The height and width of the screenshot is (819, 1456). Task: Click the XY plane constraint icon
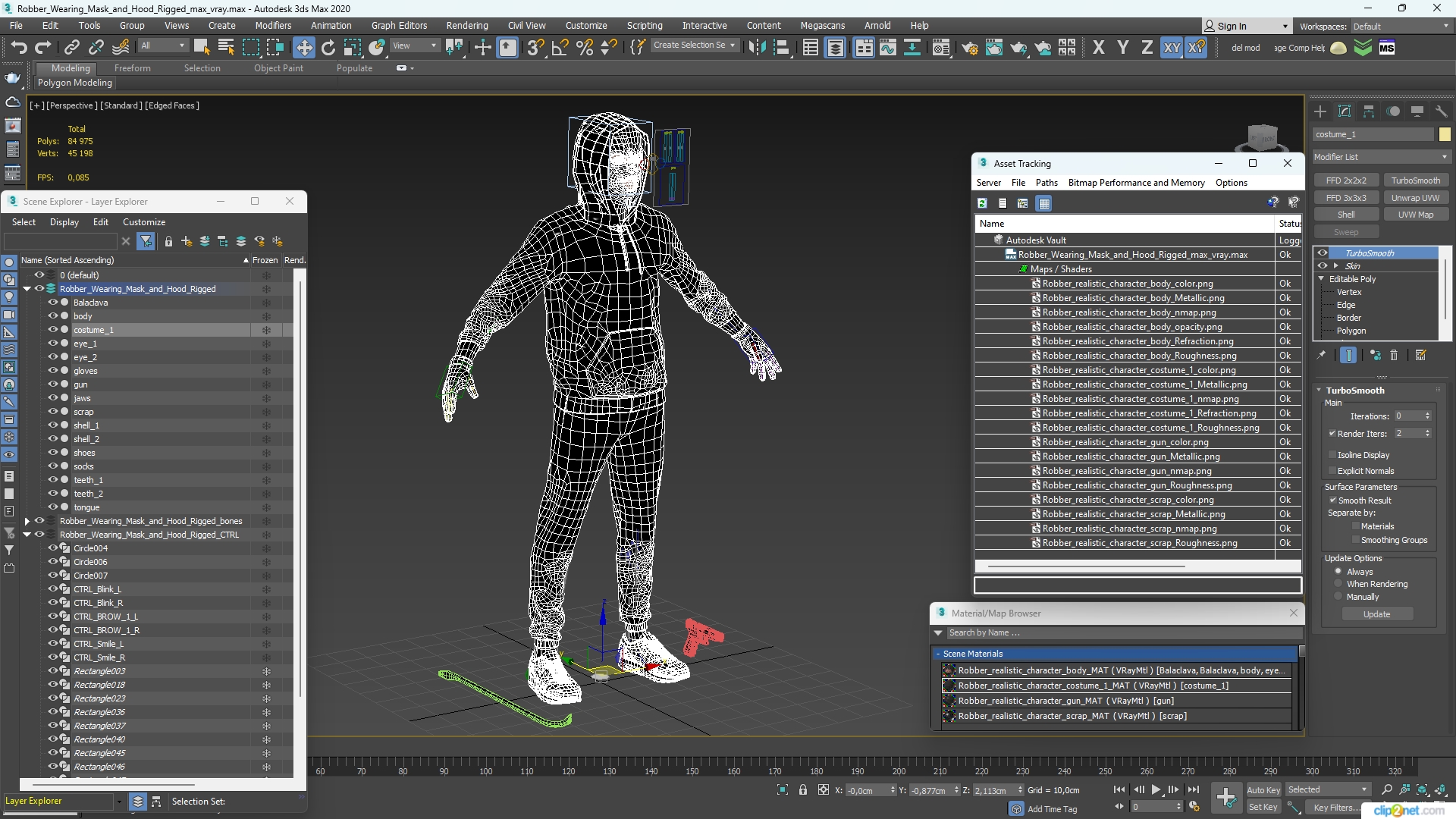tap(1172, 48)
